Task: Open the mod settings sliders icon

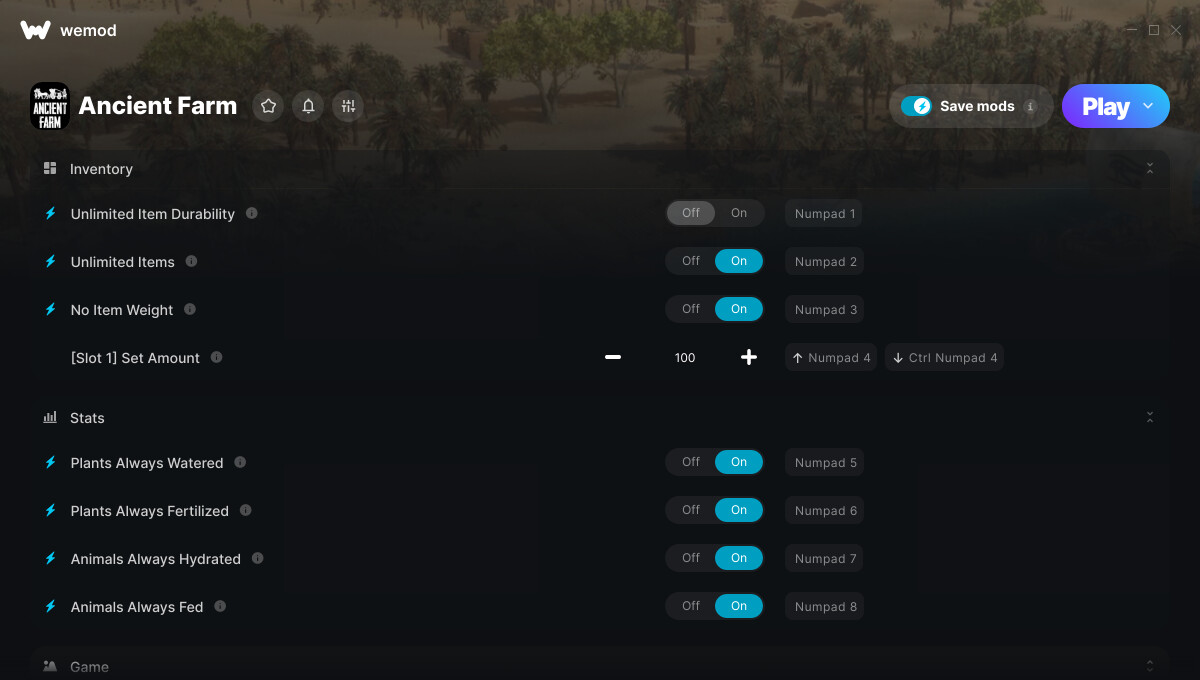Action: point(348,106)
